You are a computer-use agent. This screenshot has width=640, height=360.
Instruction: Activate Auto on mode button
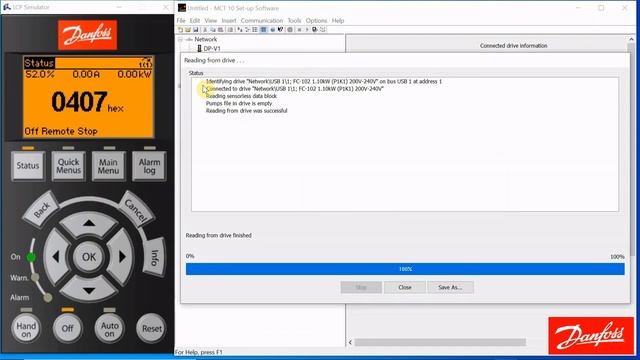pyautogui.click(x=109, y=328)
